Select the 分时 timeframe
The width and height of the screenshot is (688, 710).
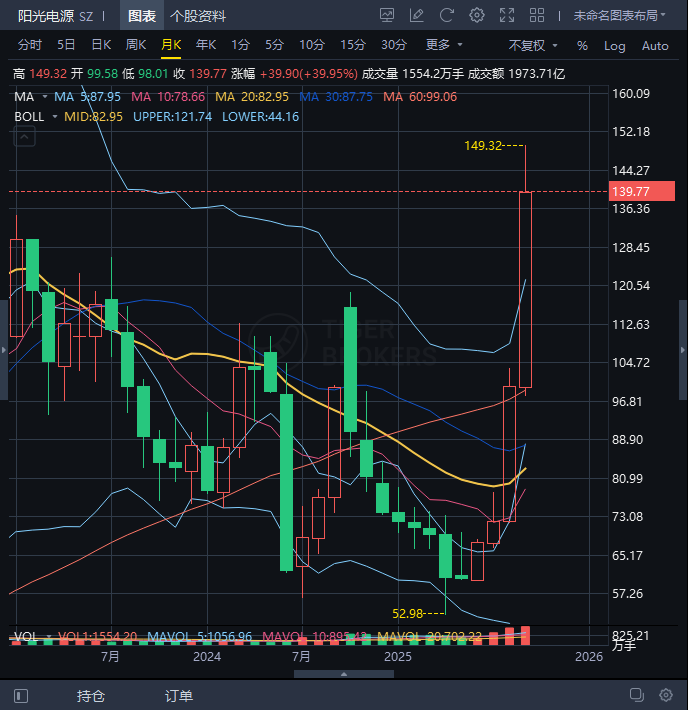click(x=30, y=45)
